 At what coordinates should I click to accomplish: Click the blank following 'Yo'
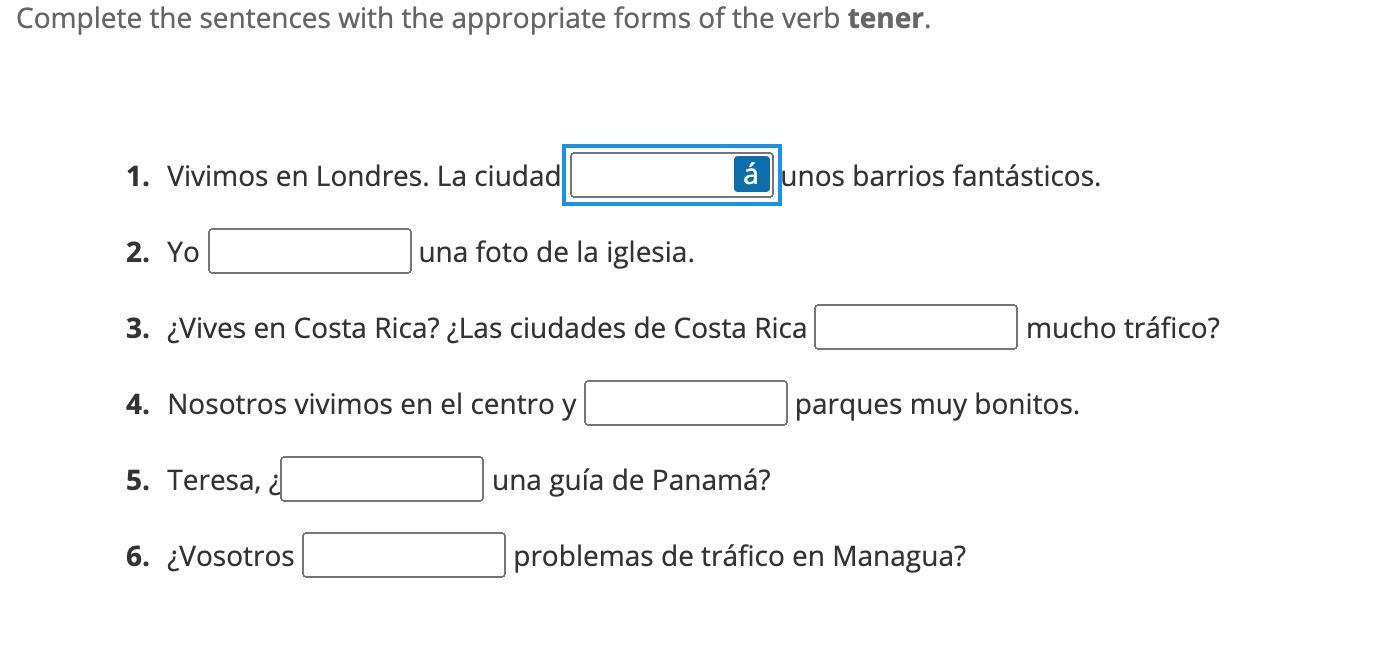point(309,251)
